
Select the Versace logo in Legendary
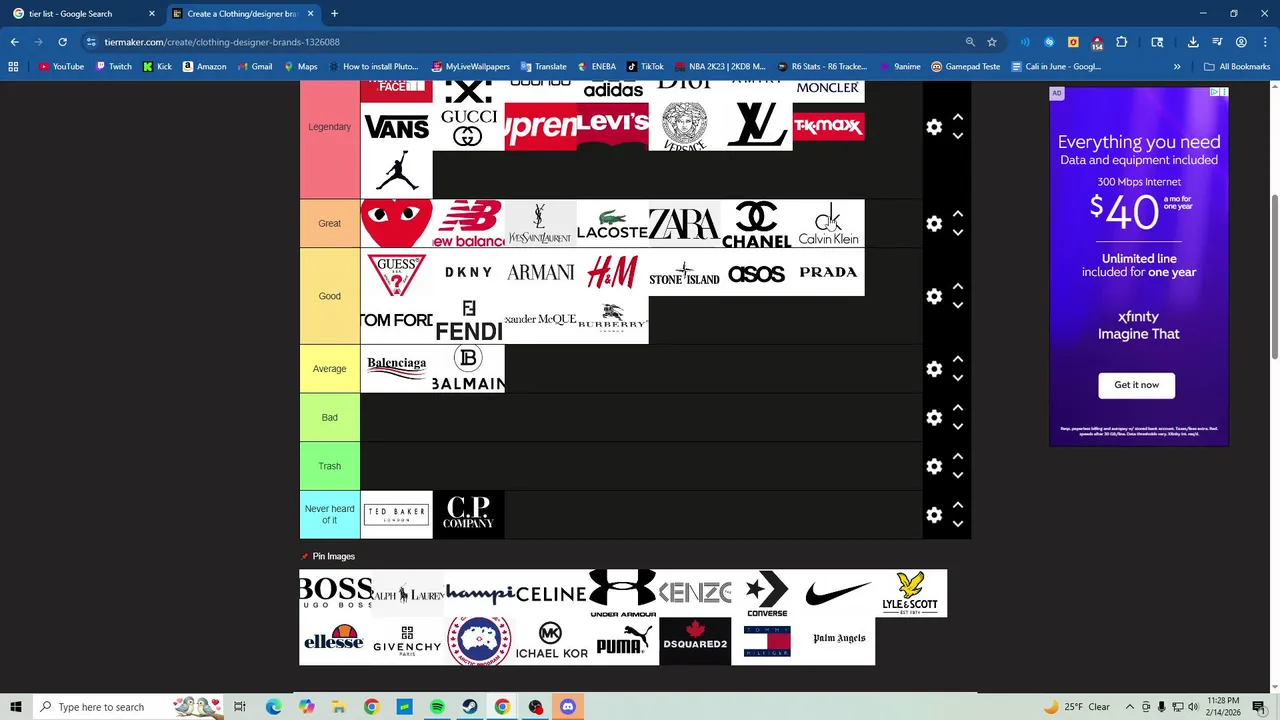[685, 127]
